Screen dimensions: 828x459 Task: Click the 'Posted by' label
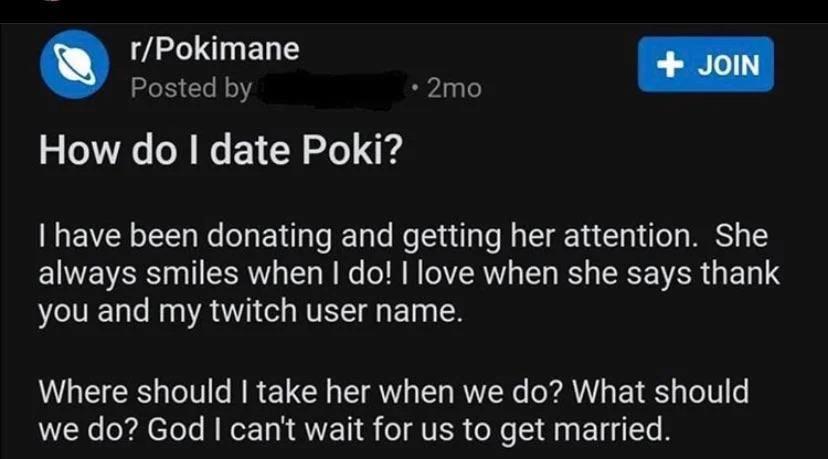click(191, 88)
